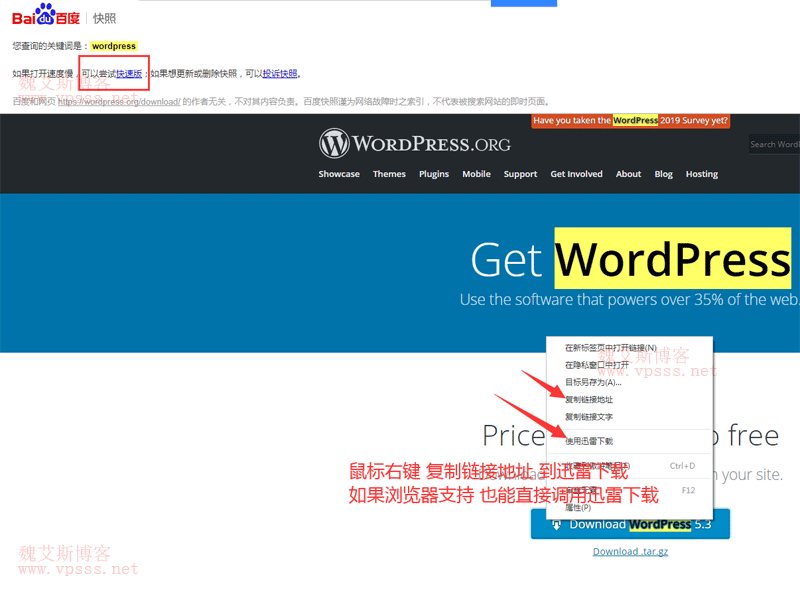Go to the Themes nav item

point(389,174)
